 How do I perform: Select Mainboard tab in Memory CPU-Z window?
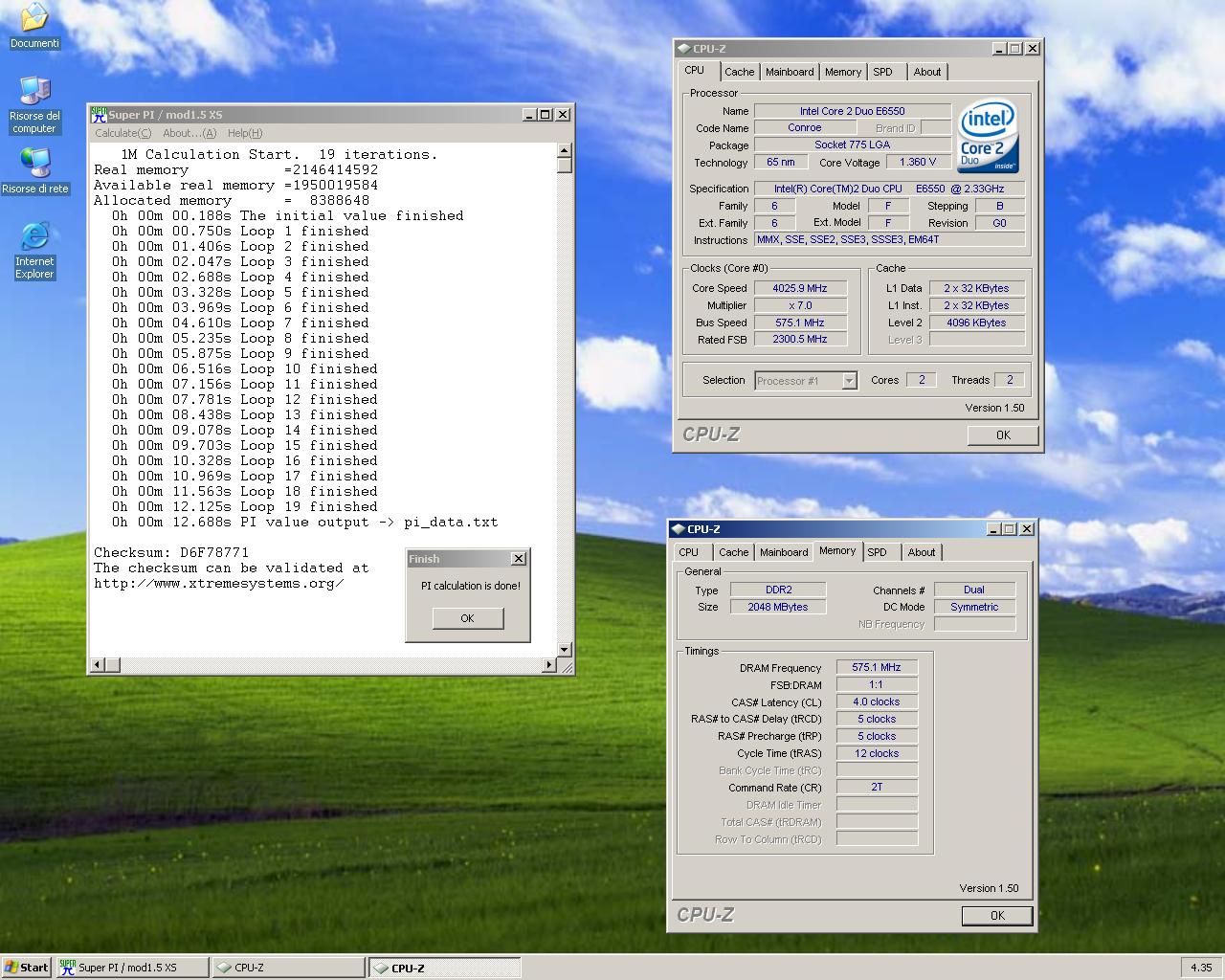pos(784,552)
